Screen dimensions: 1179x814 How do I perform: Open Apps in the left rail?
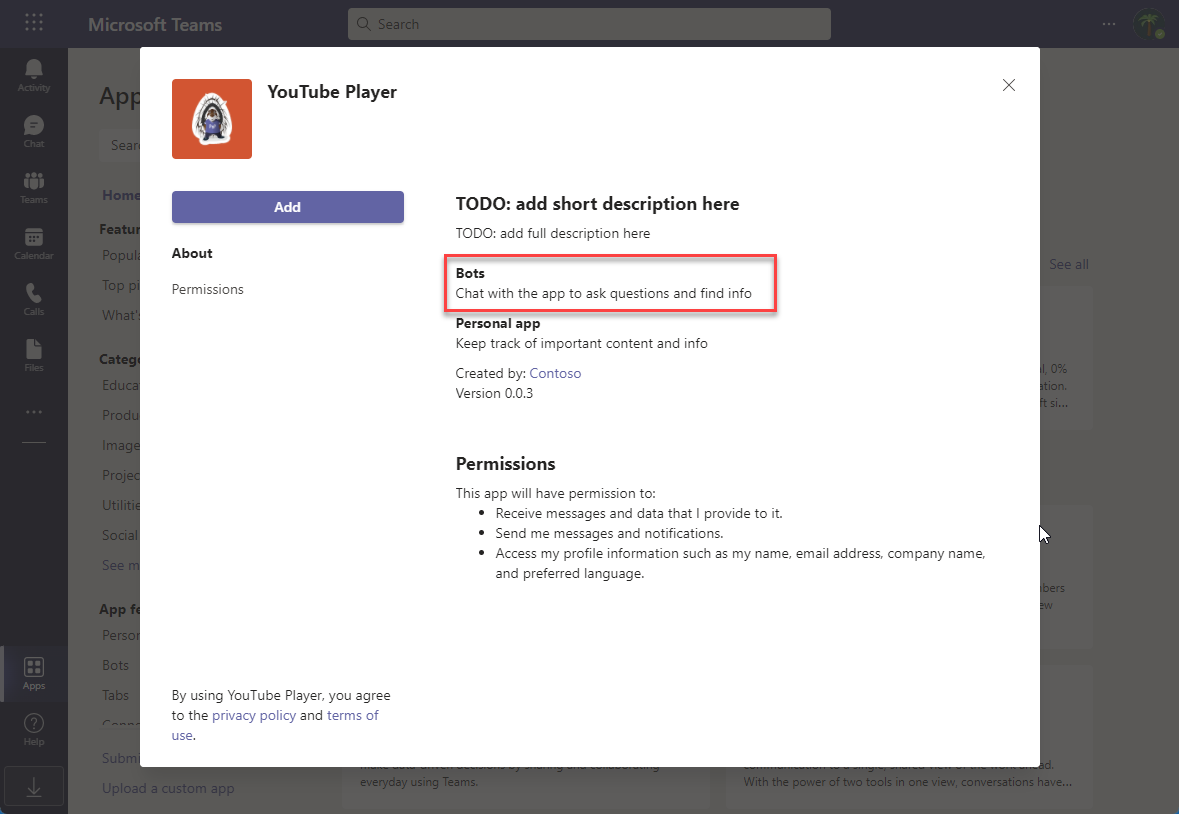coord(34,674)
